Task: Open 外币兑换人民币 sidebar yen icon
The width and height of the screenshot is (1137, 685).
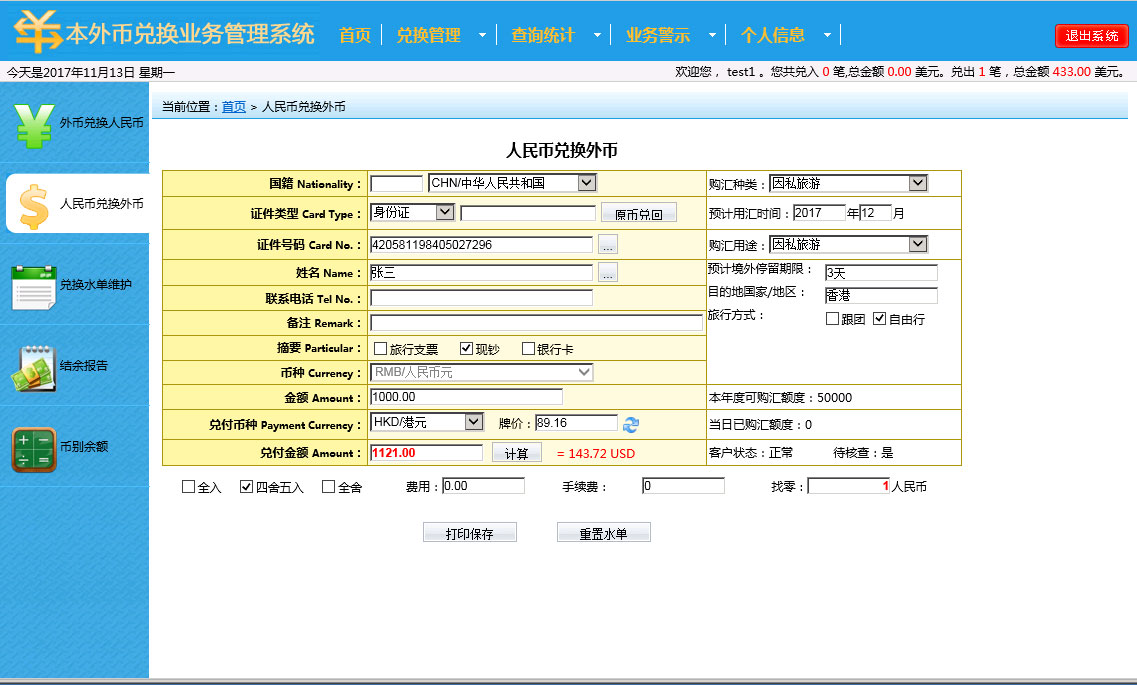Action: pos(34,125)
